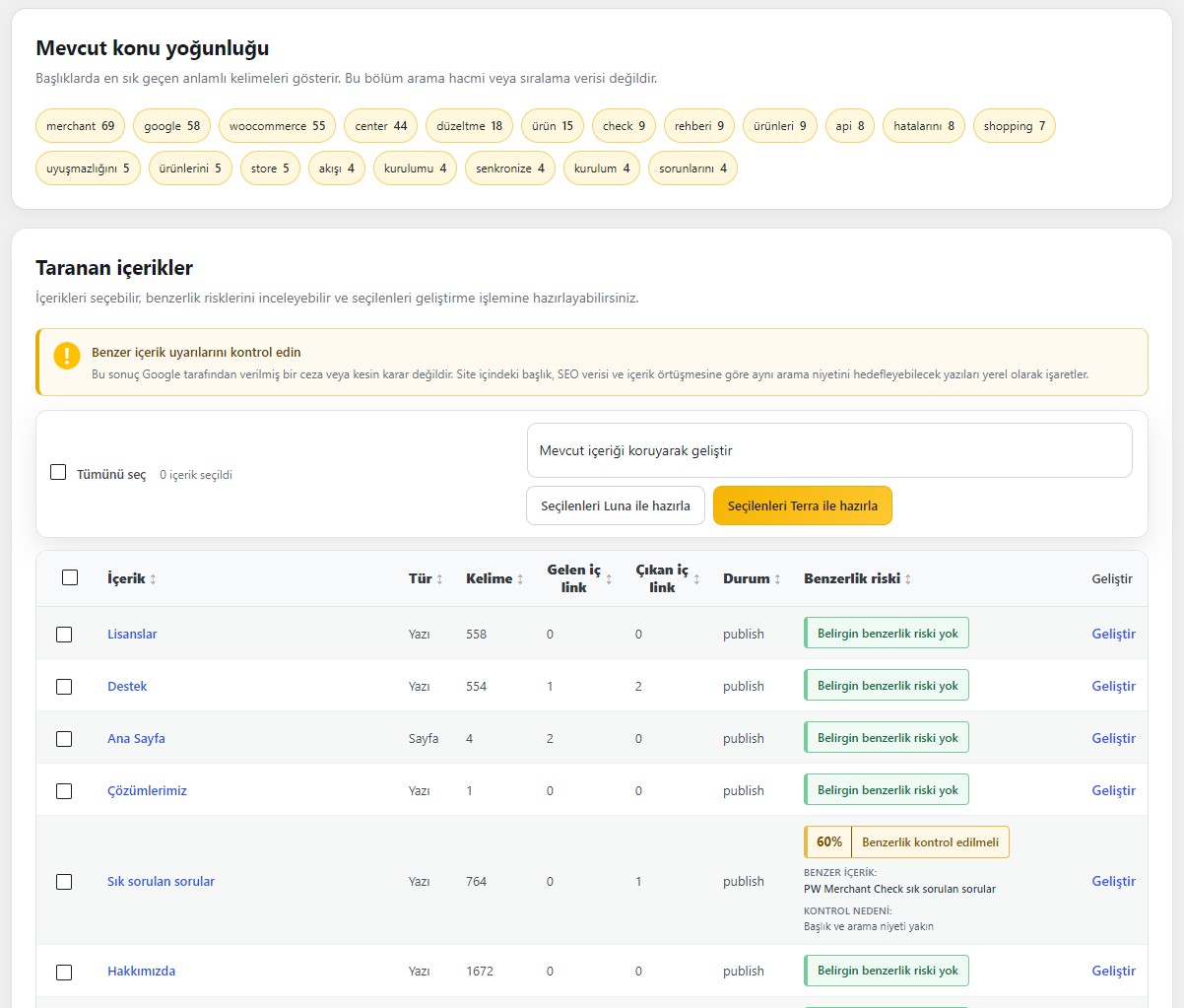
Task: Check the Tümünü seç checkbox
Action: [x=58, y=472]
